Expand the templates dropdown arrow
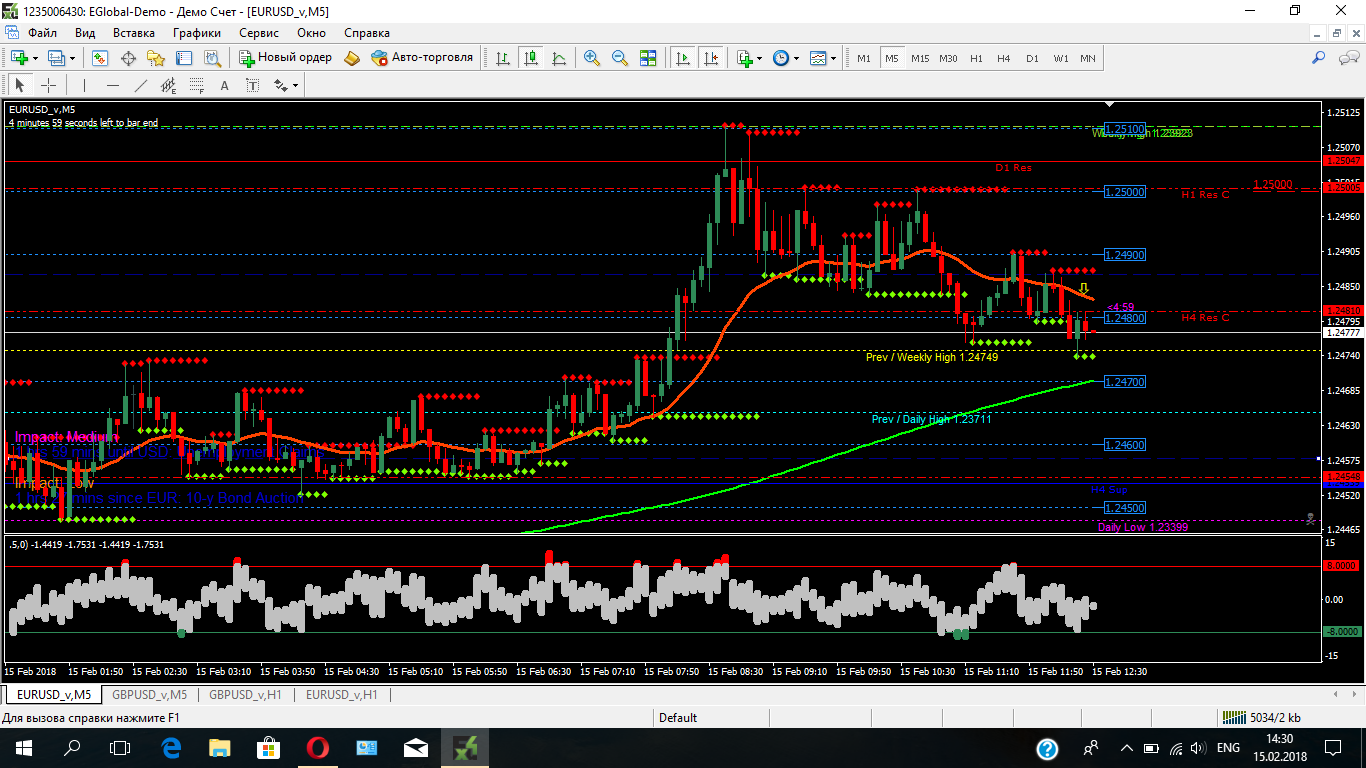Screen dimensions: 1366x768 pyautogui.click(x=834, y=58)
